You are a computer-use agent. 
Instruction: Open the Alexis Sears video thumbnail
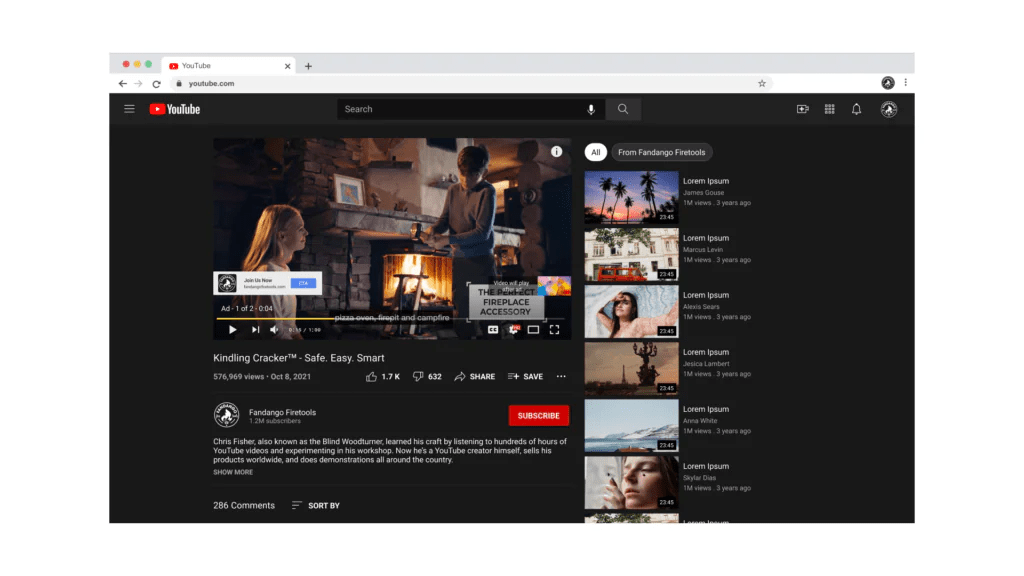pyautogui.click(x=631, y=312)
